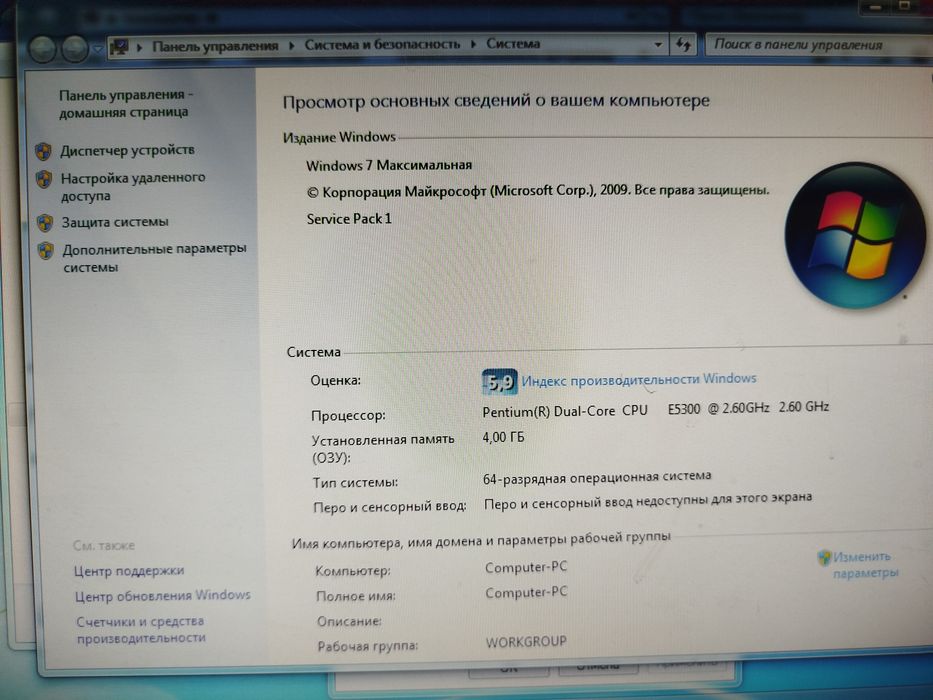
Task: Open the recent pages dropdown beside Forward
Action: tap(98, 49)
